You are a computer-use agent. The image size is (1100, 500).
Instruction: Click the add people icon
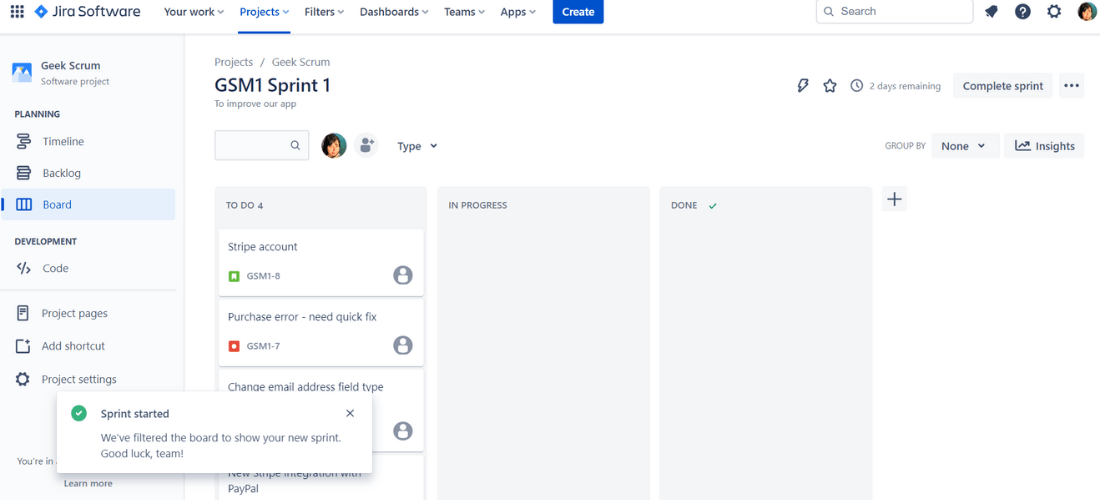[365, 145]
